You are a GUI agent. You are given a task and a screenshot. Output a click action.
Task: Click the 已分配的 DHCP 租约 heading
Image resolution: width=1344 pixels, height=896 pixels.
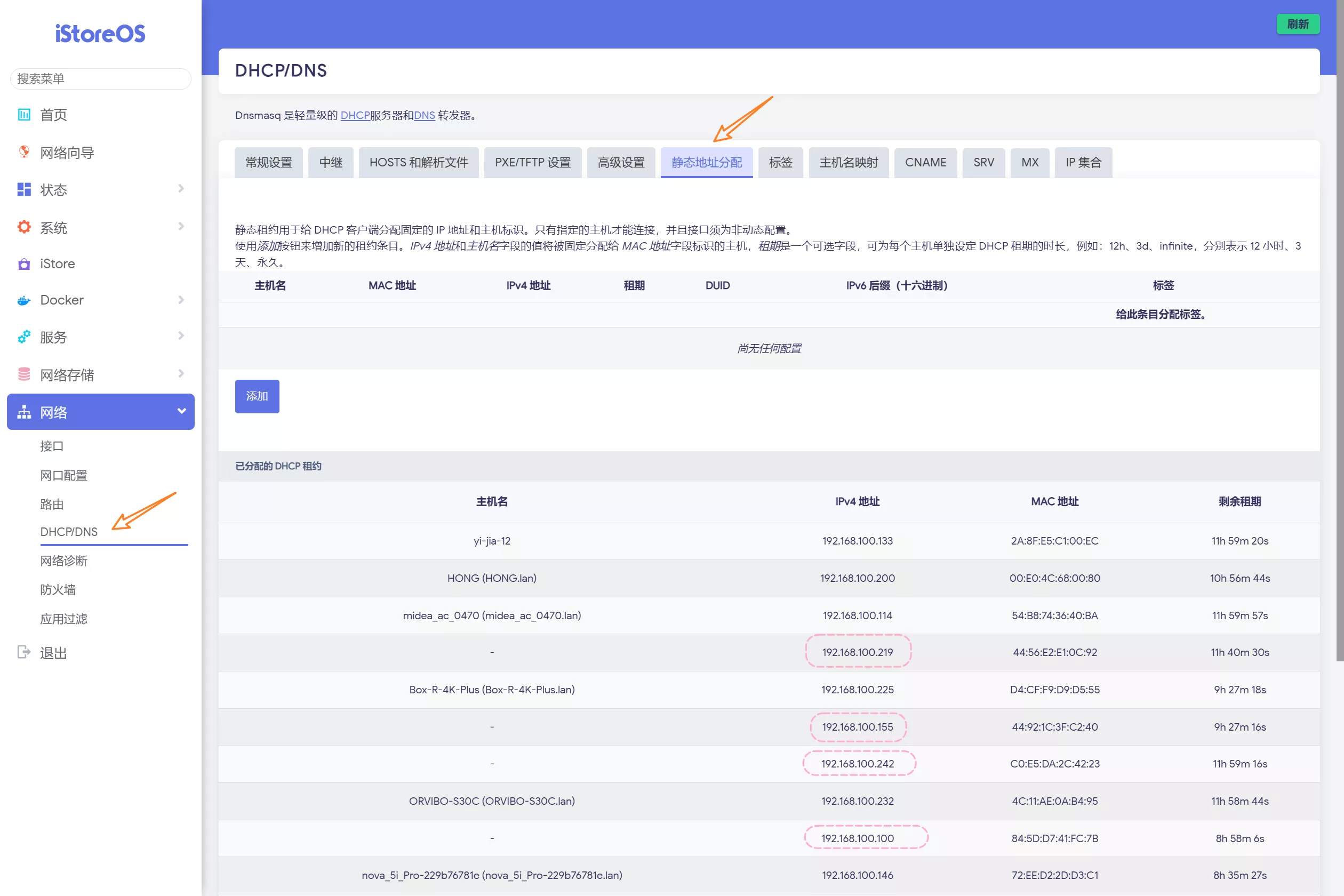click(x=278, y=466)
